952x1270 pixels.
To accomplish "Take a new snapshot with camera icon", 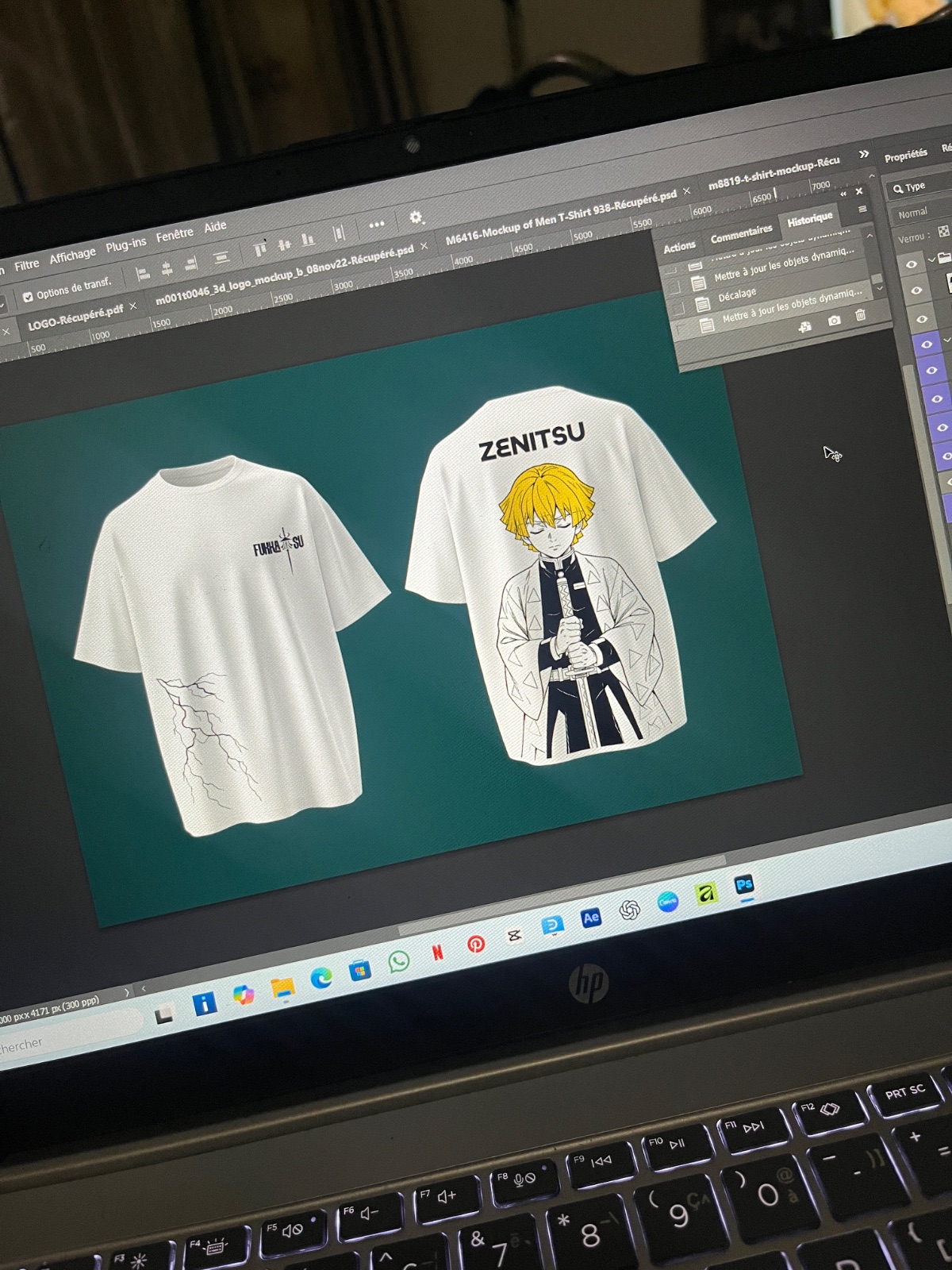I will [834, 321].
